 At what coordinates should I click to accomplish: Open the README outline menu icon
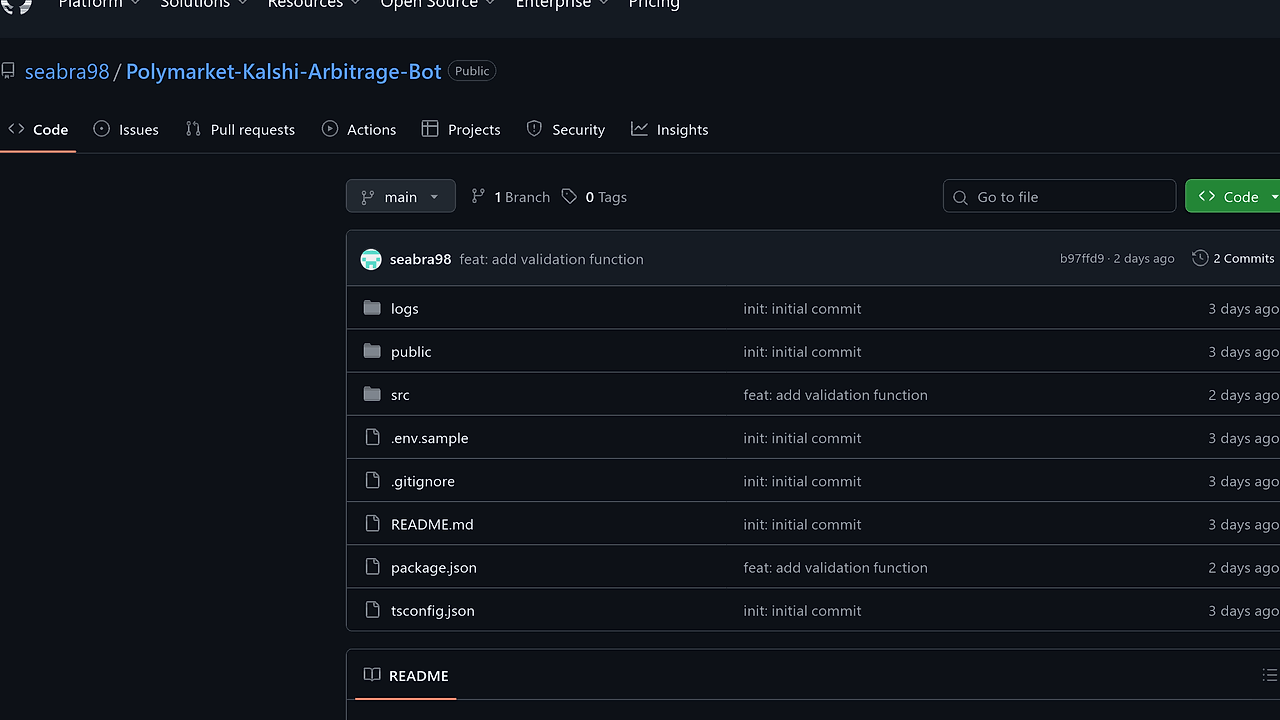pyautogui.click(x=1269, y=676)
